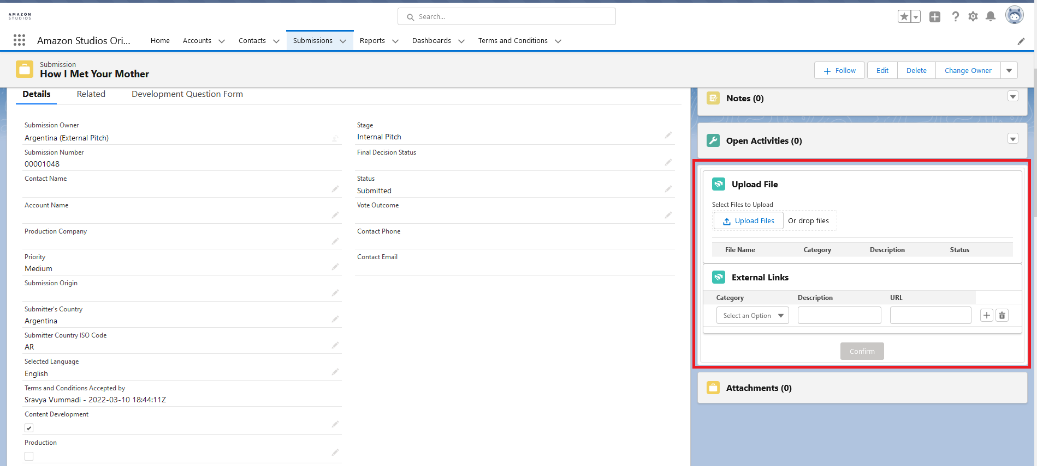Edit the Submission Origin pencil icon
The height and width of the screenshot is (466, 1037).
tap(335, 293)
